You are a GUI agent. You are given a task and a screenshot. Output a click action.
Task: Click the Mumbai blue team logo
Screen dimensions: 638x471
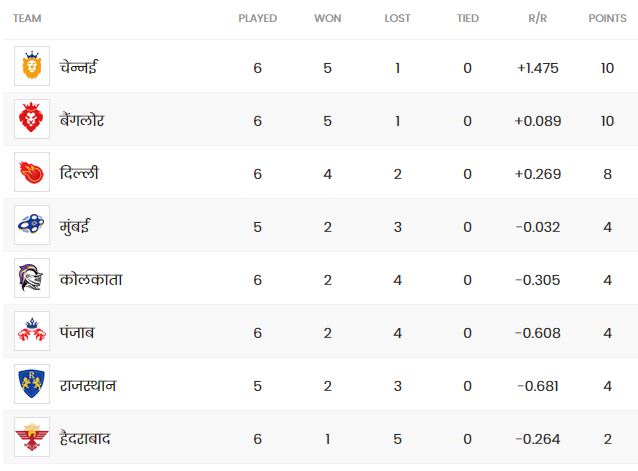click(32, 226)
